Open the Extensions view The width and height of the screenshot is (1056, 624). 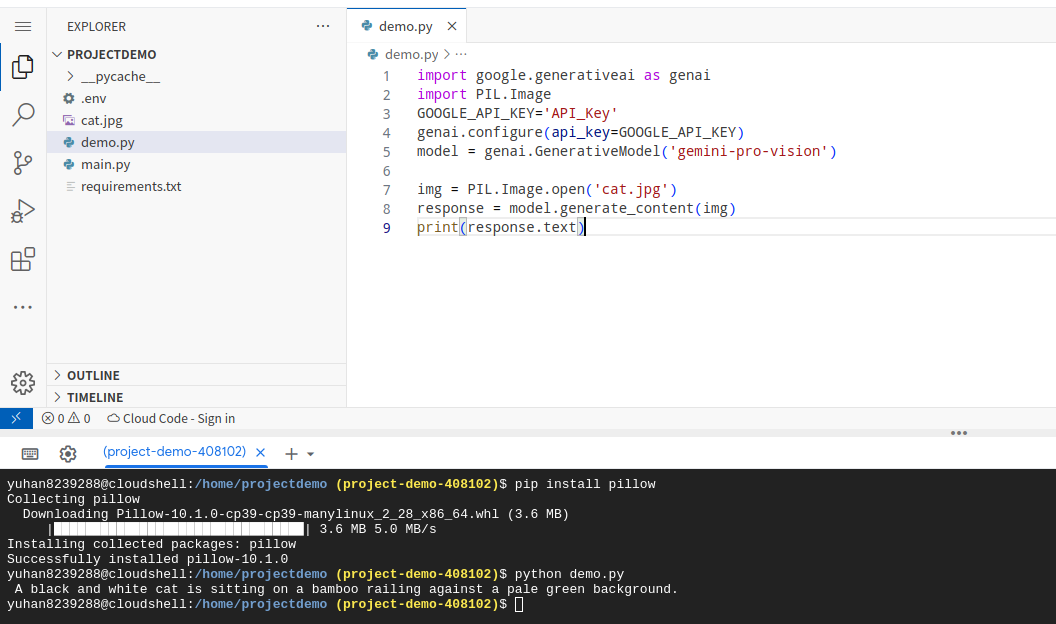pyautogui.click(x=23, y=258)
